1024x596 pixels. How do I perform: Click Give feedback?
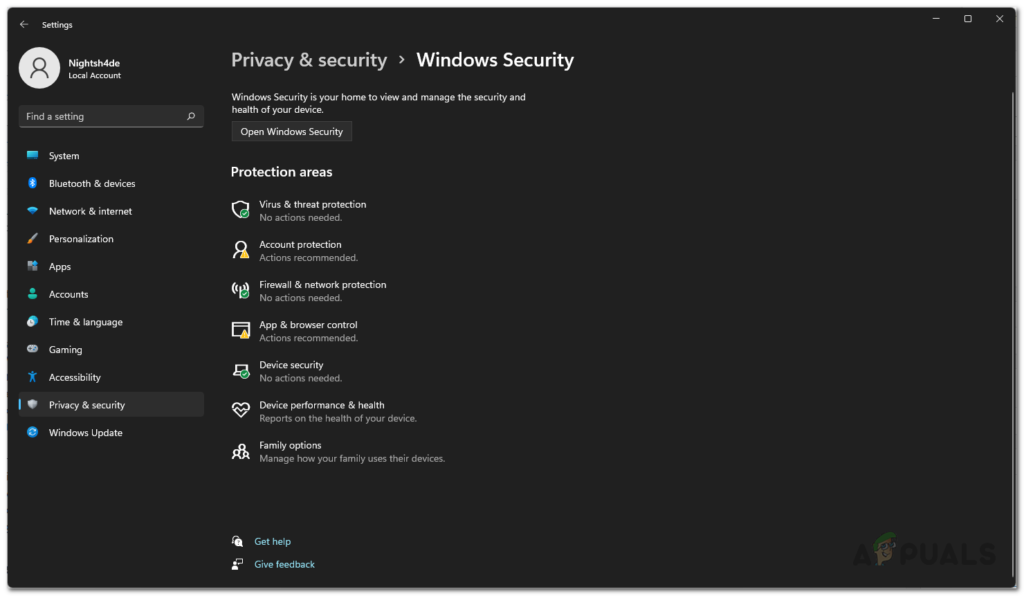point(284,564)
